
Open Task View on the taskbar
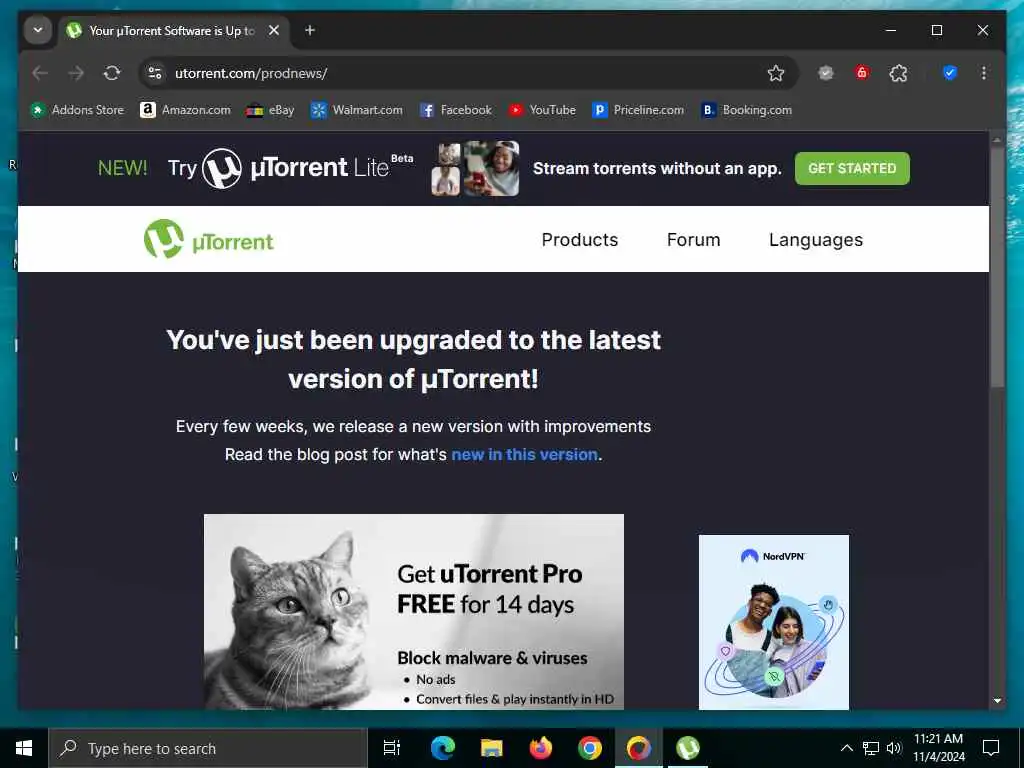(x=392, y=748)
